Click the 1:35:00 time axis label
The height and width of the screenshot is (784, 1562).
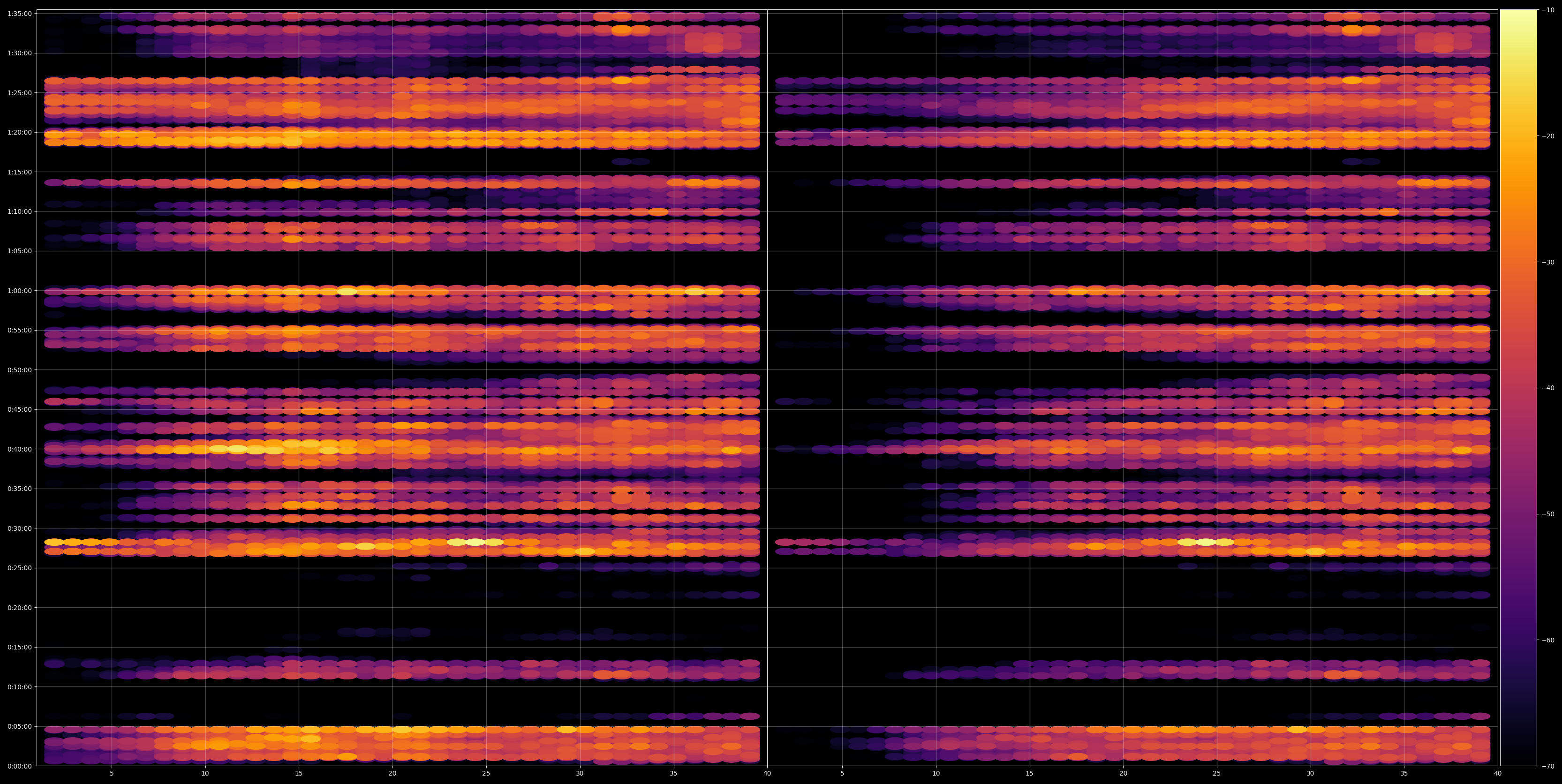(x=19, y=13)
